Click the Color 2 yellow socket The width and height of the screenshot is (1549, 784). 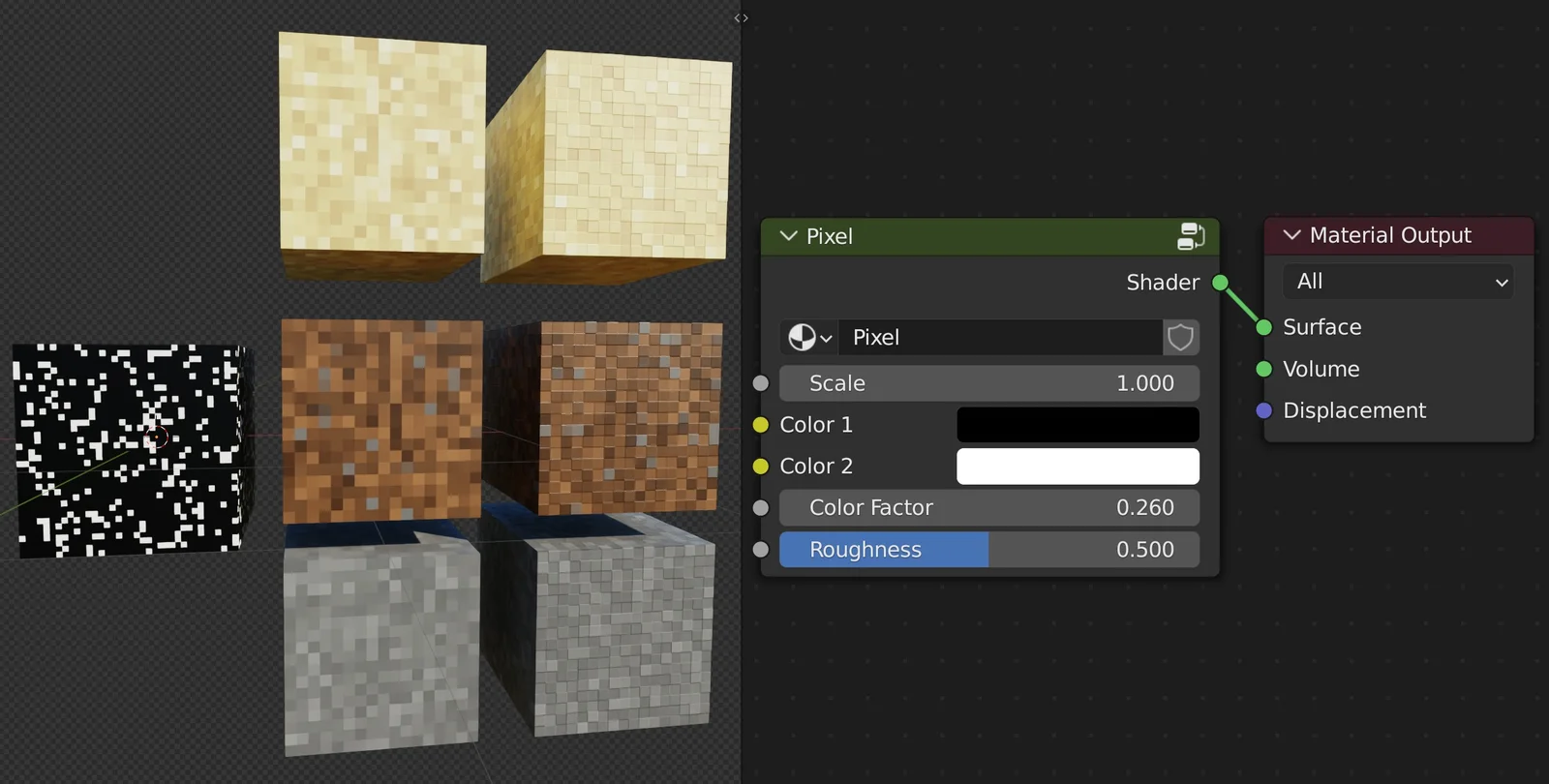[x=761, y=467]
